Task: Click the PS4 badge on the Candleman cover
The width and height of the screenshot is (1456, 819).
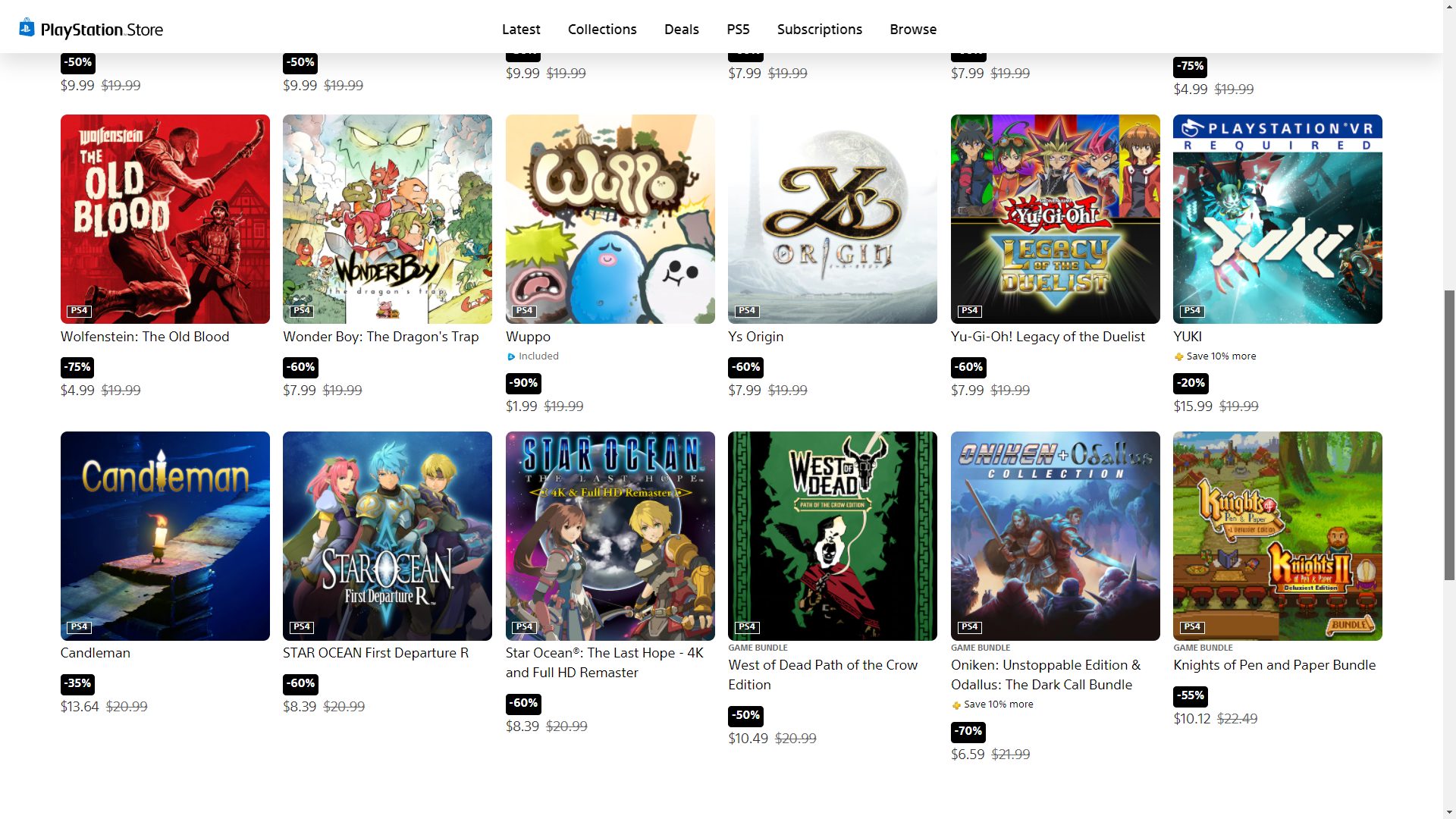Action: 79,627
